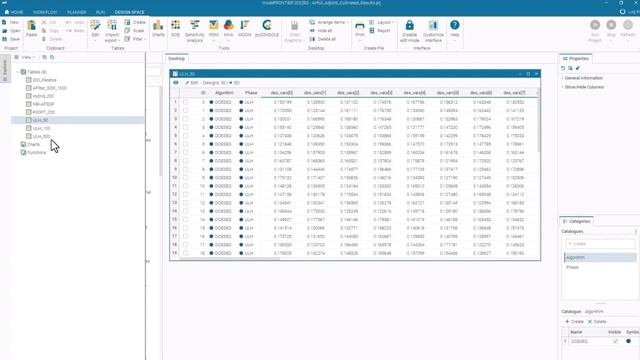
Task: Switch to the WORKFLOW ribbon tab
Action: pos(45,12)
